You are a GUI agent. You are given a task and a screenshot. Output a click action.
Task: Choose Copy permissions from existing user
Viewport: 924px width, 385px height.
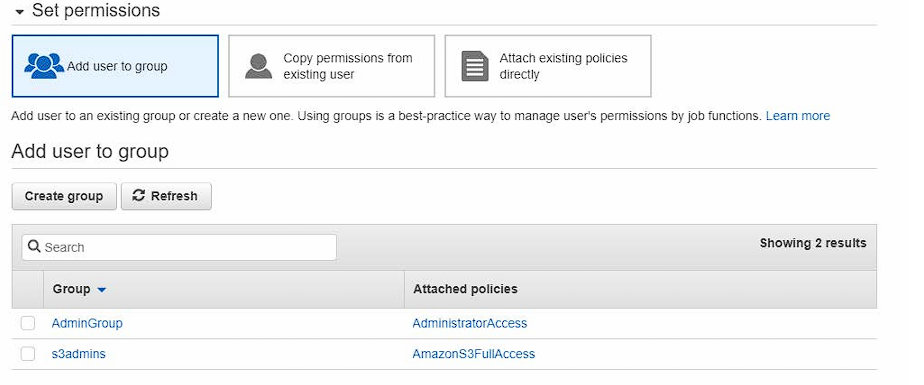coord(331,66)
